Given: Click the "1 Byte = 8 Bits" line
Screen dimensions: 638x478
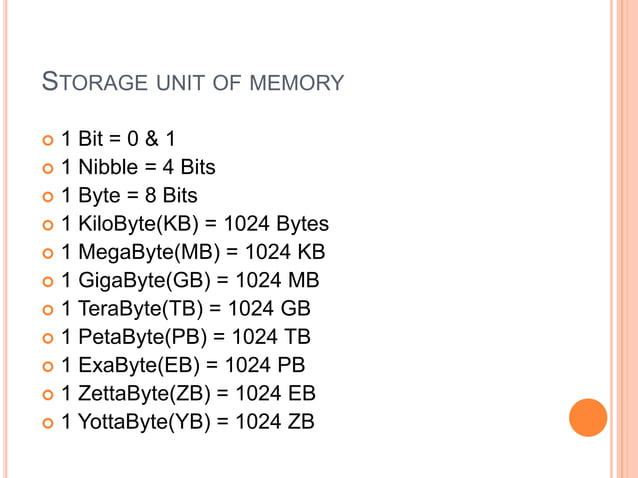Looking at the screenshot, I should click(x=129, y=195).
